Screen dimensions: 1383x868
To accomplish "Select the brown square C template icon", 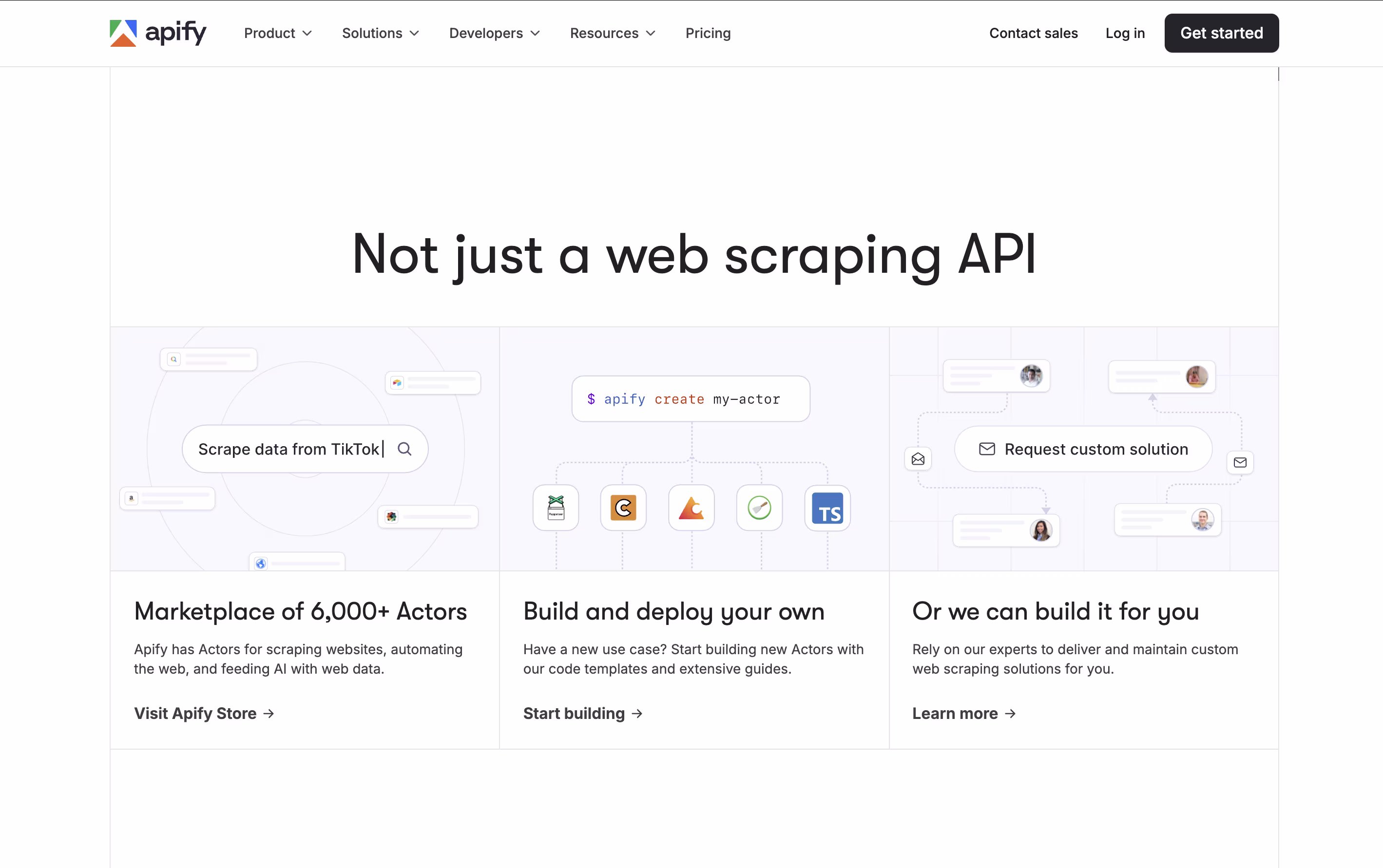I will (x=623, y=508).
